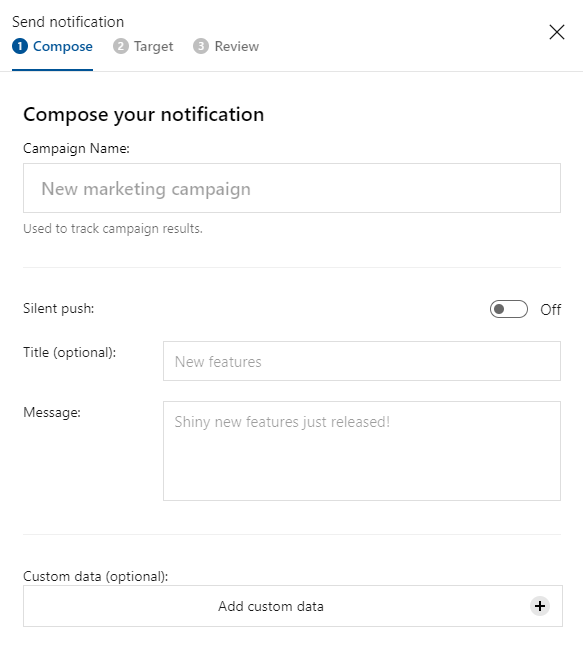
Task: Close the Send notification panel
Action: pyautogui.click(x=557, y=32)
